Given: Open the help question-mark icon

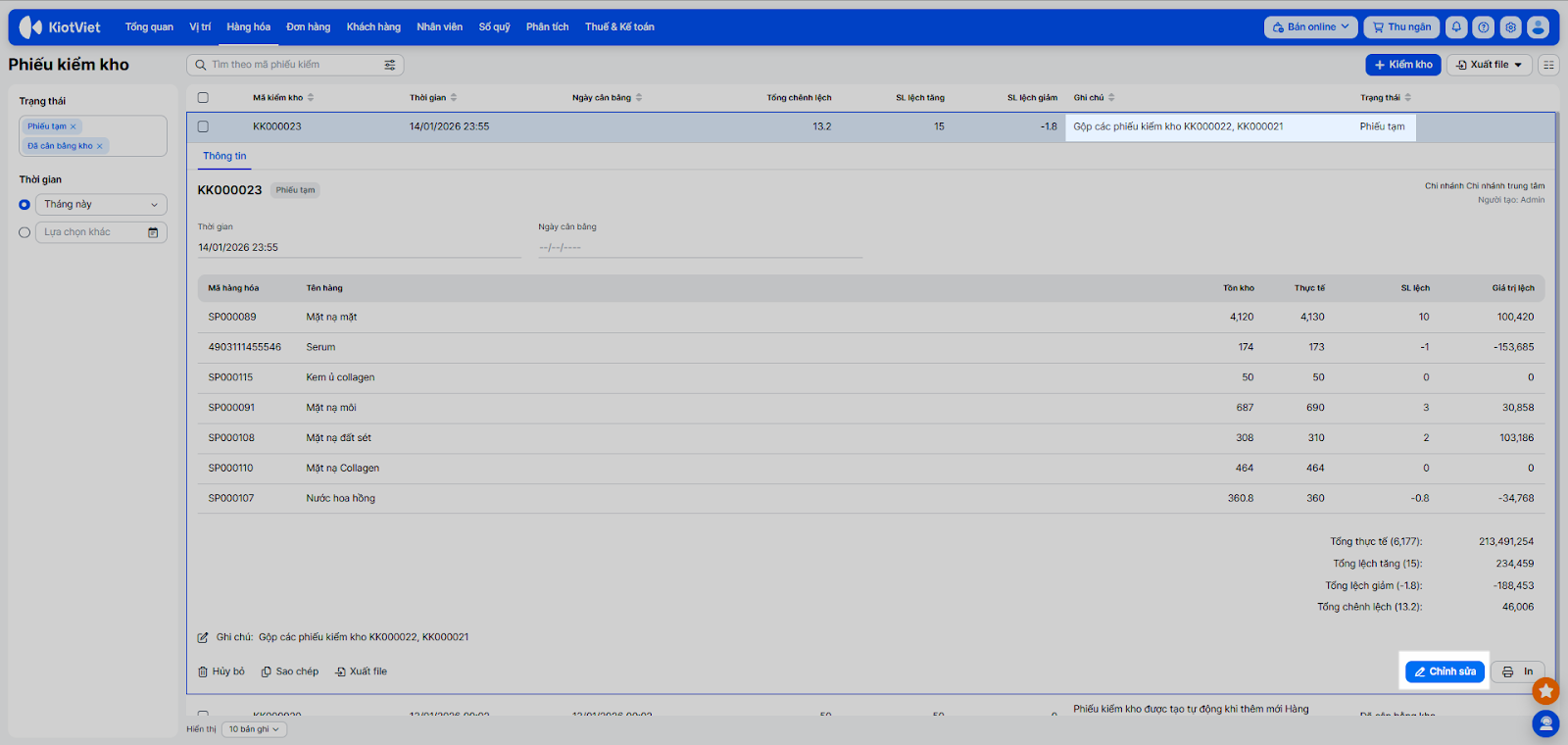Looking at the screenshot, I should [x=1484, y=27].
